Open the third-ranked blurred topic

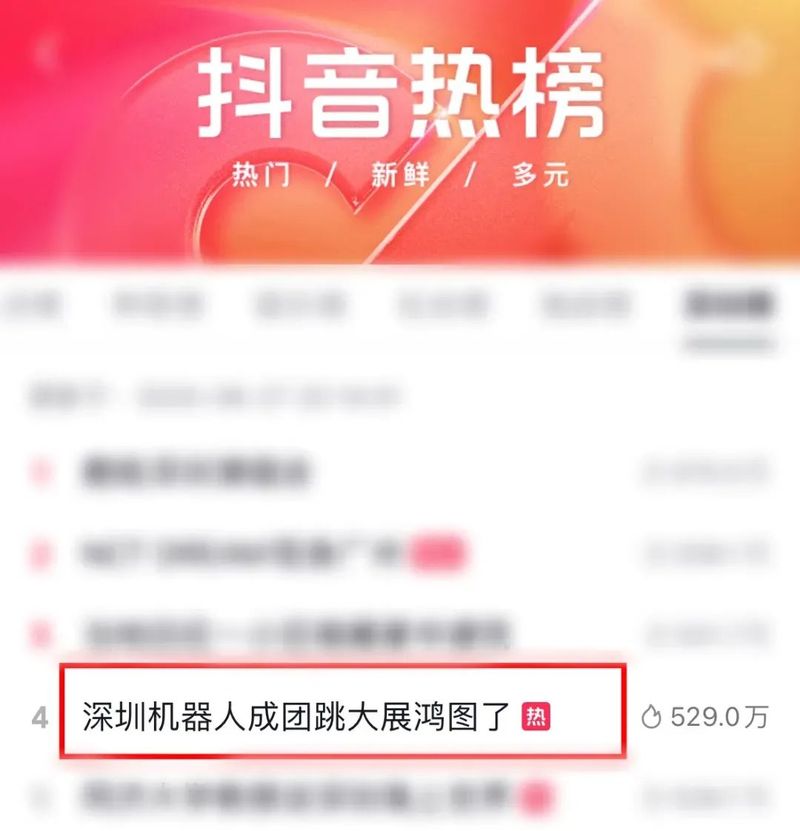coord(297,633)
